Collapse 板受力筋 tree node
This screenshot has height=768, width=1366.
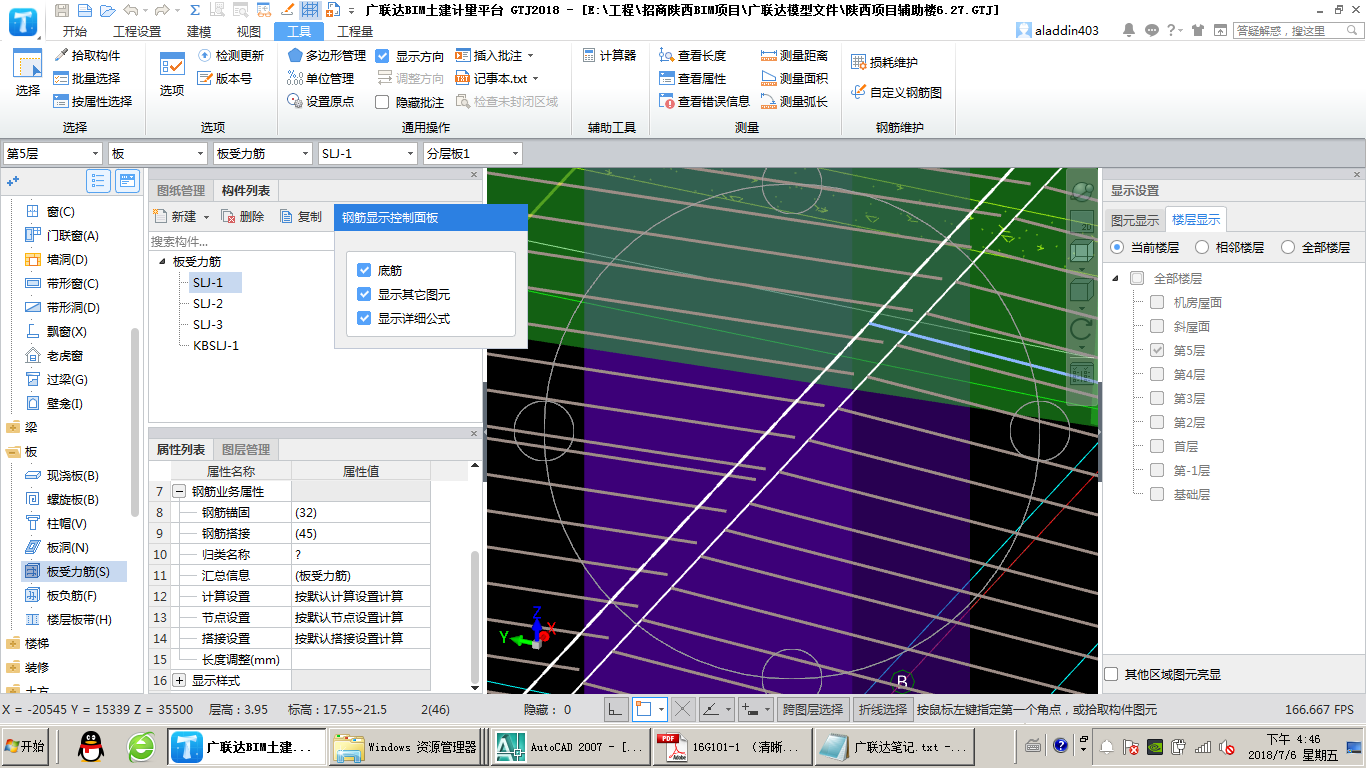[x=162, y=261]
